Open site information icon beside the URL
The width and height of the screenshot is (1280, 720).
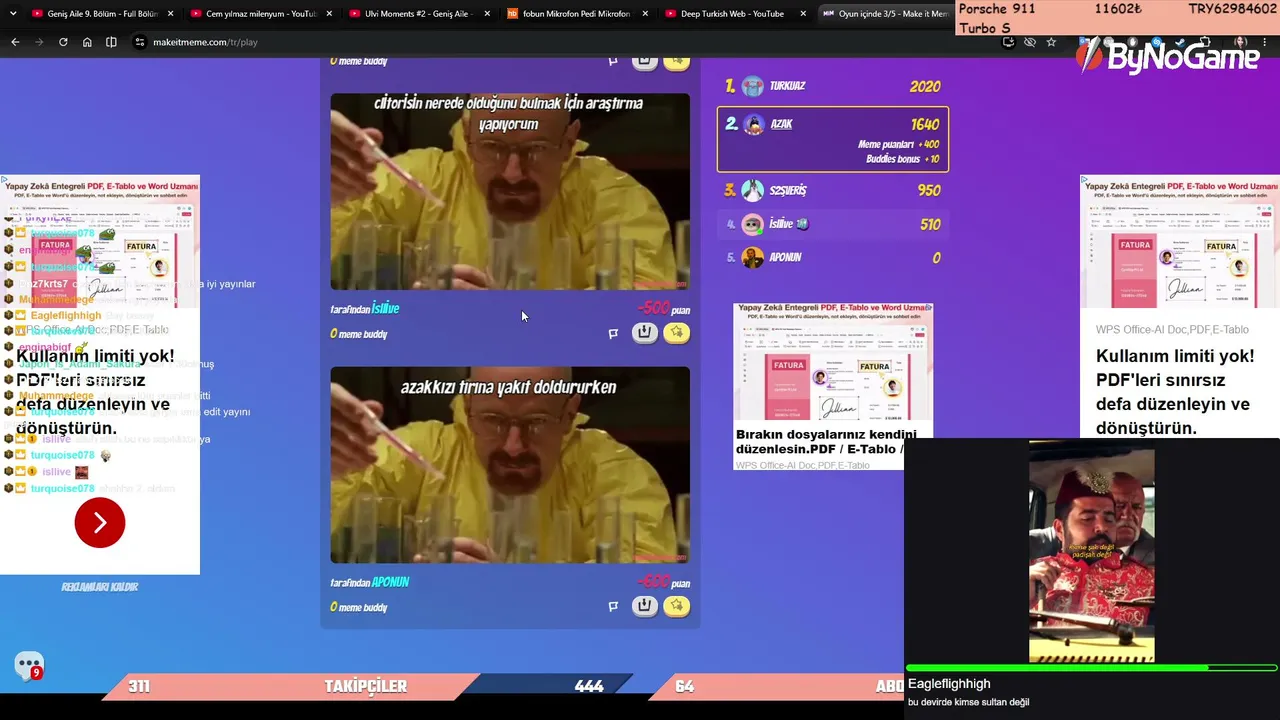click(x=140, y=42)
